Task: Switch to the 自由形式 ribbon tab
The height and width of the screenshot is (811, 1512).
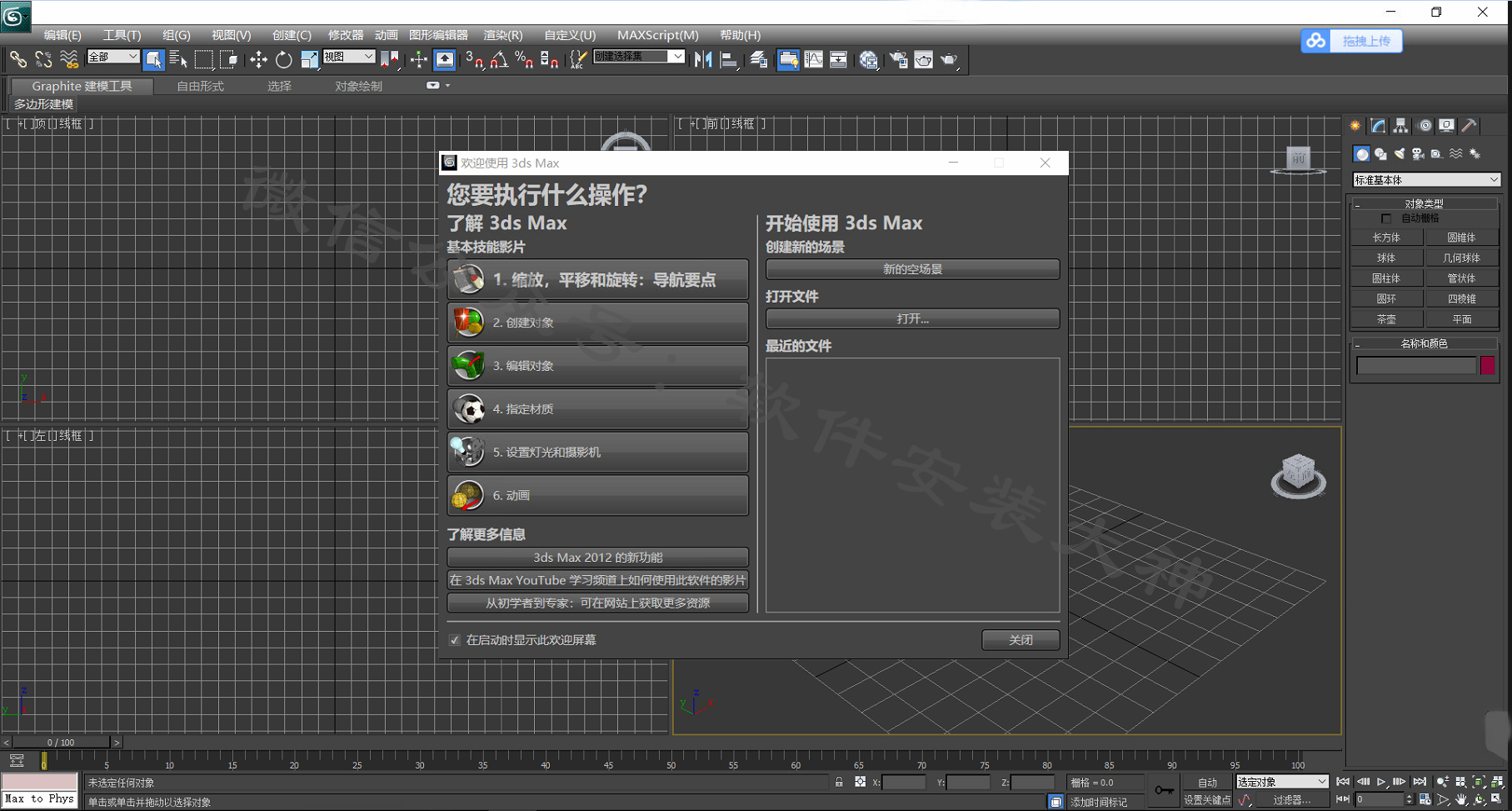Action: 200,86
